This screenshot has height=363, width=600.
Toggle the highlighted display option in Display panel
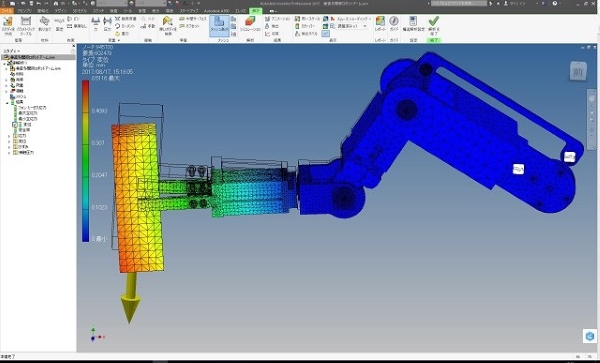[326, 34]
